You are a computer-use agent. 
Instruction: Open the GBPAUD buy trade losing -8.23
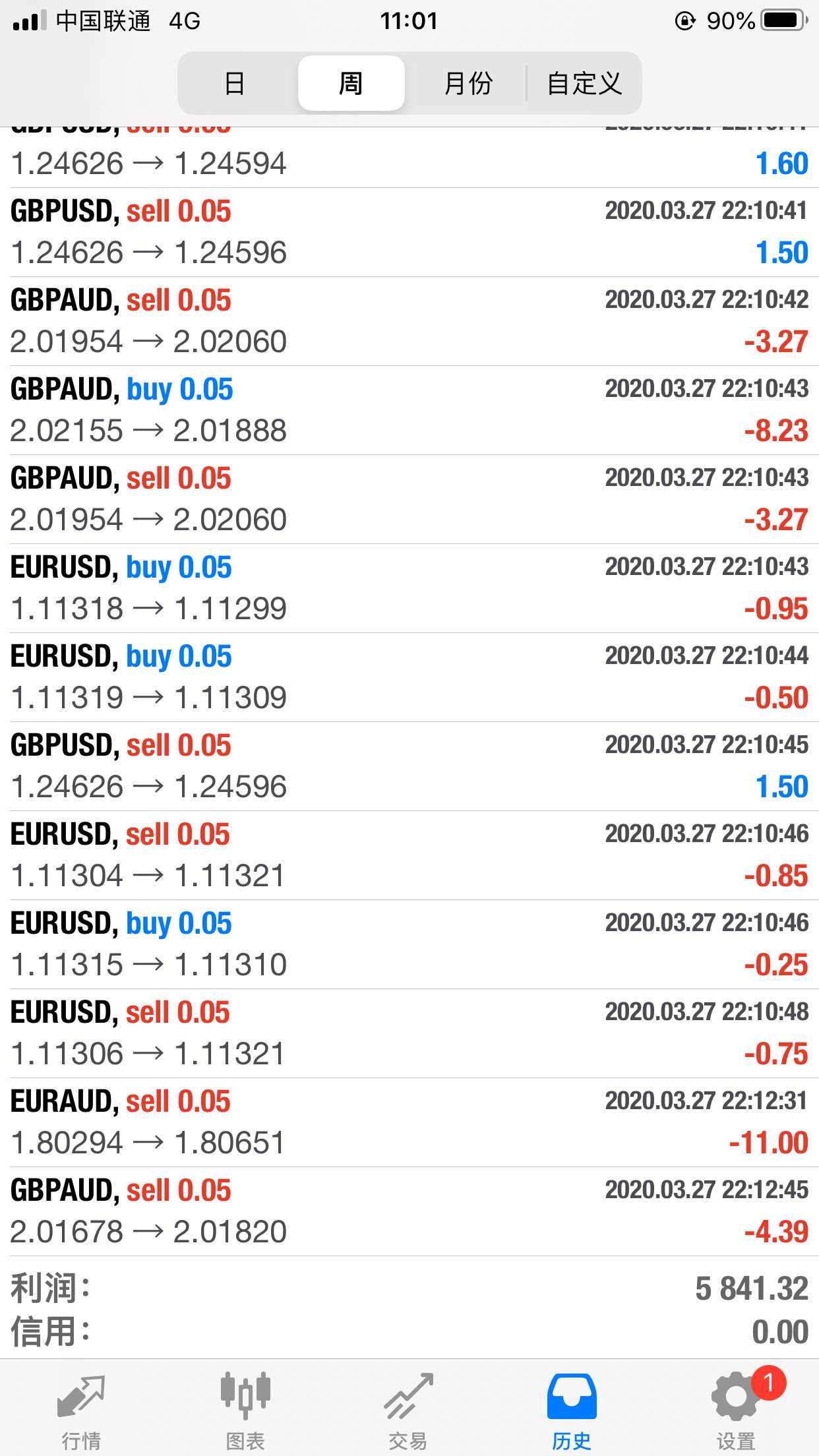coord(409,410)
